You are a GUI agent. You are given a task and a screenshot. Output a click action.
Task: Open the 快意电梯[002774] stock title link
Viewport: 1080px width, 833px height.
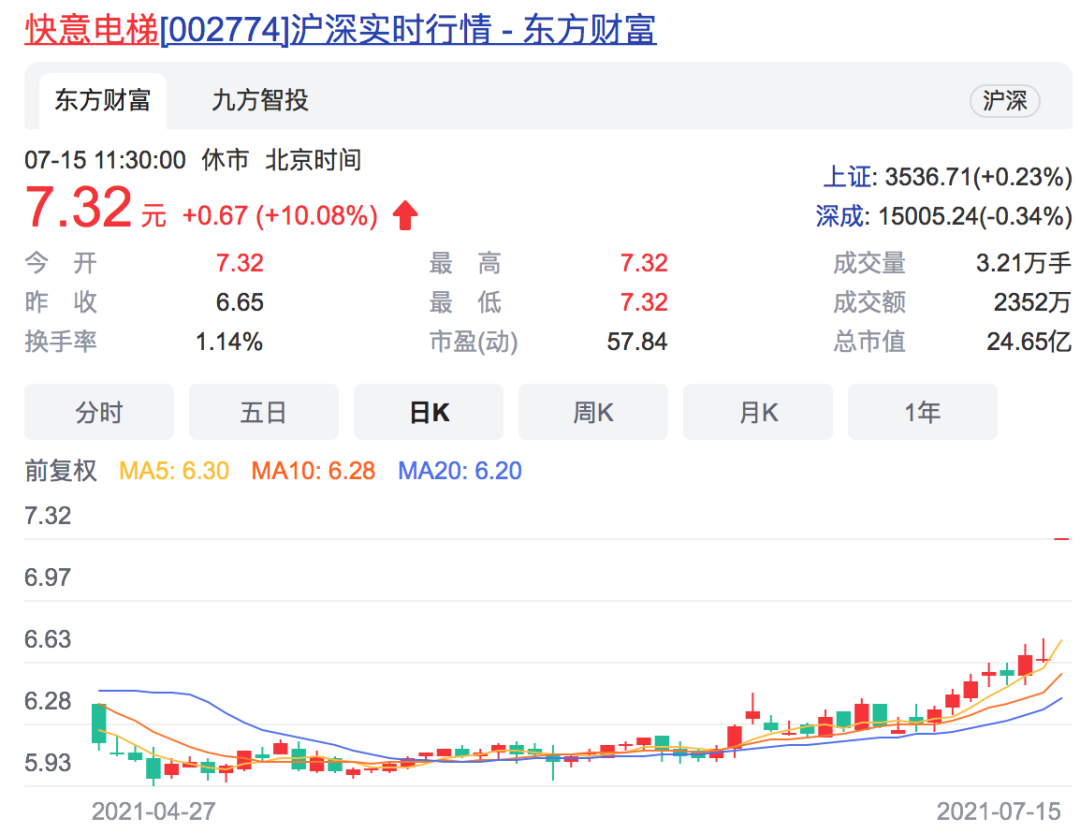click(x=148, y=32)
